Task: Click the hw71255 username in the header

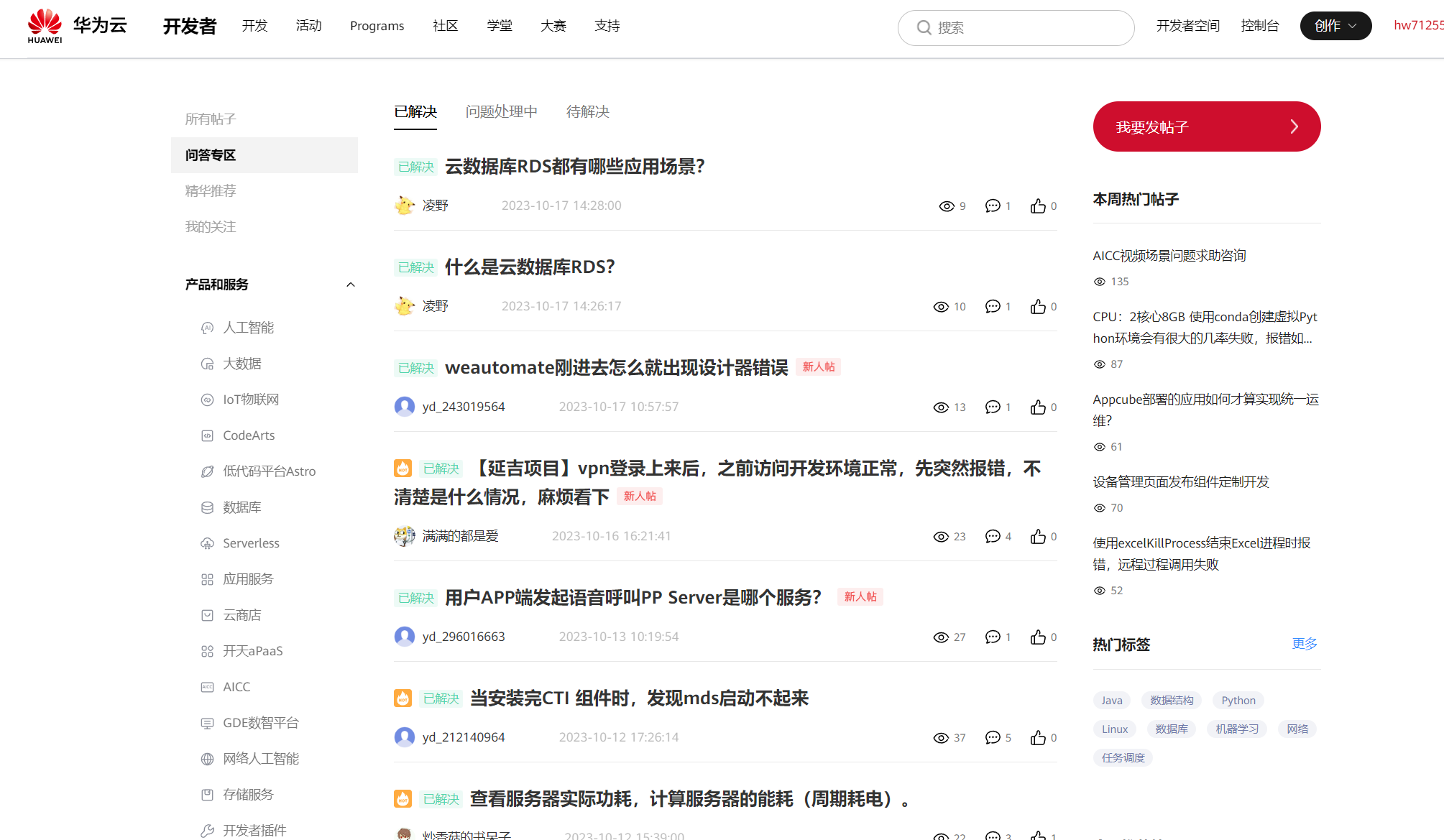Action: (x=1418, y=26)
